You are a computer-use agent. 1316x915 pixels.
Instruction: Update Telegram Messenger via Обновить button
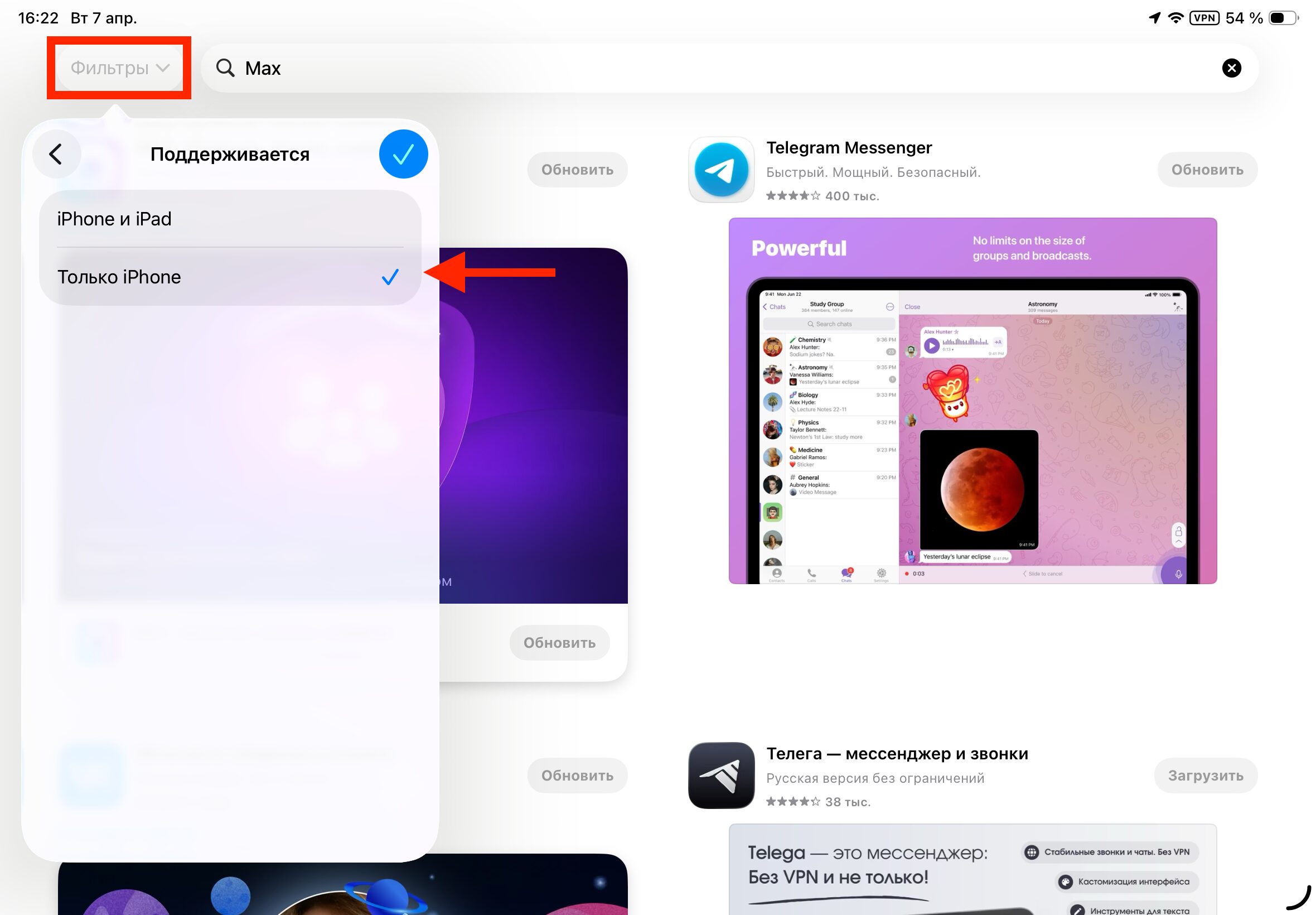pos(1207,169)
